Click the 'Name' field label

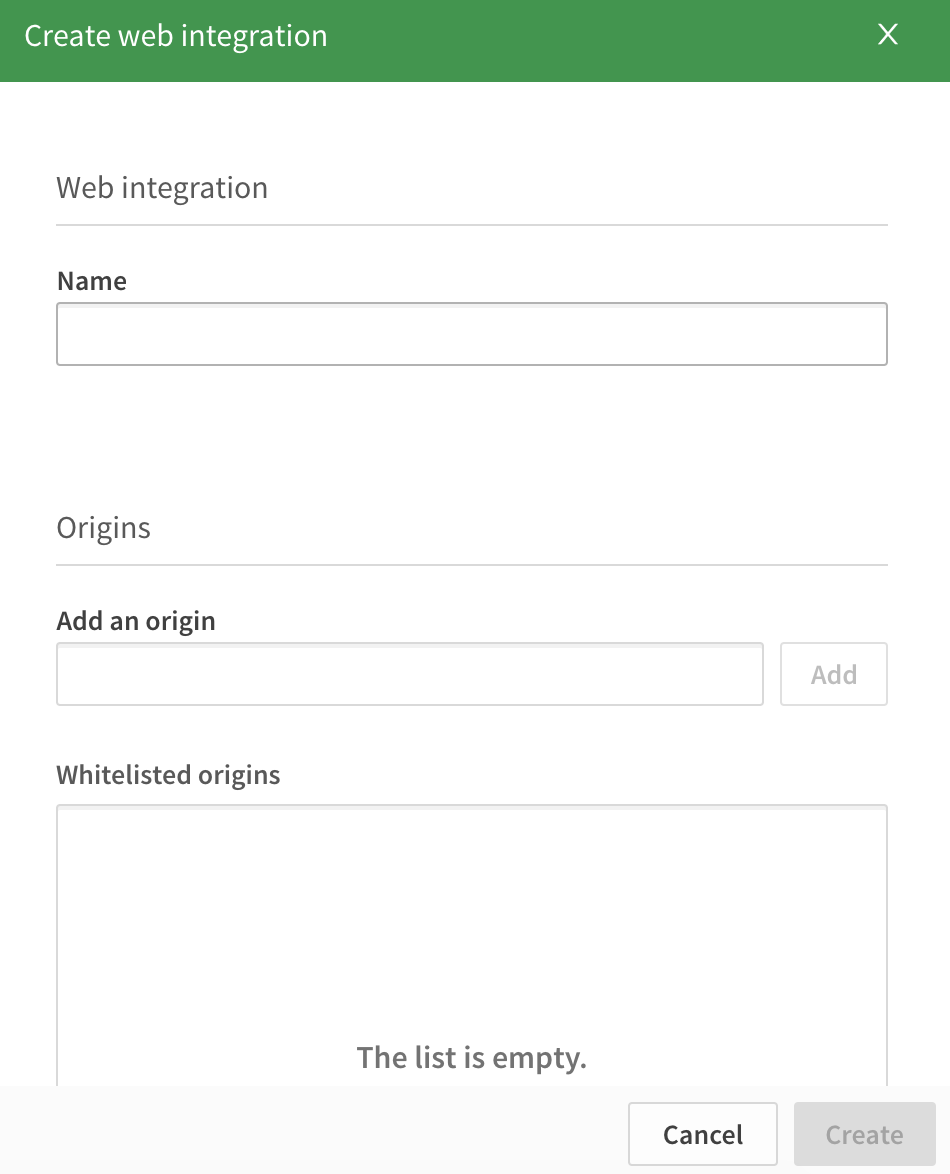click(92, 281)
